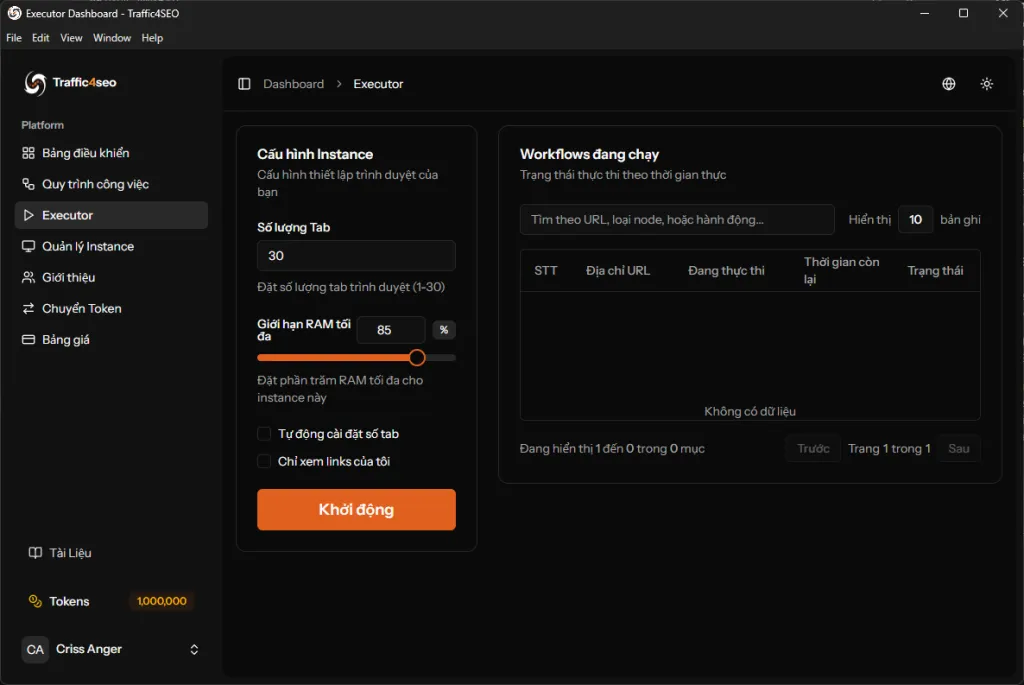Enable Chỉ xem links của tôi checkbox
Viewport: 1024px width, 685px height.
click(264, 461)
